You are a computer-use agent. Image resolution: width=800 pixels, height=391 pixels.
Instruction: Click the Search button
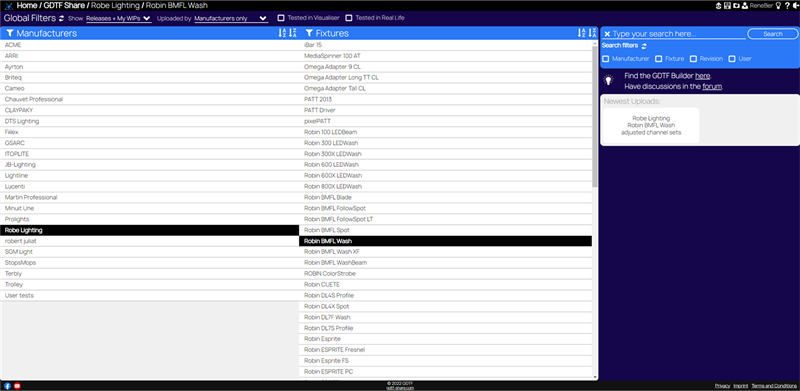pos(772,34)
